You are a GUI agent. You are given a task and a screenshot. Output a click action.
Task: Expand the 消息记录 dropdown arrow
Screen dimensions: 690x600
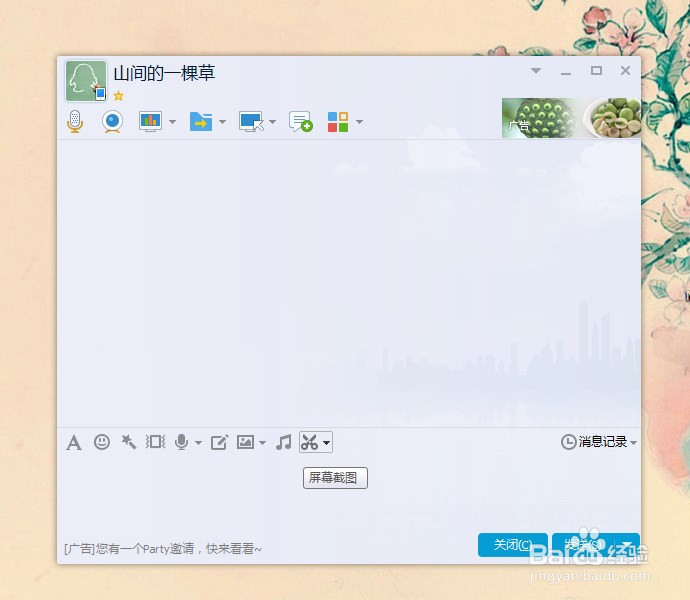(633, 442)
